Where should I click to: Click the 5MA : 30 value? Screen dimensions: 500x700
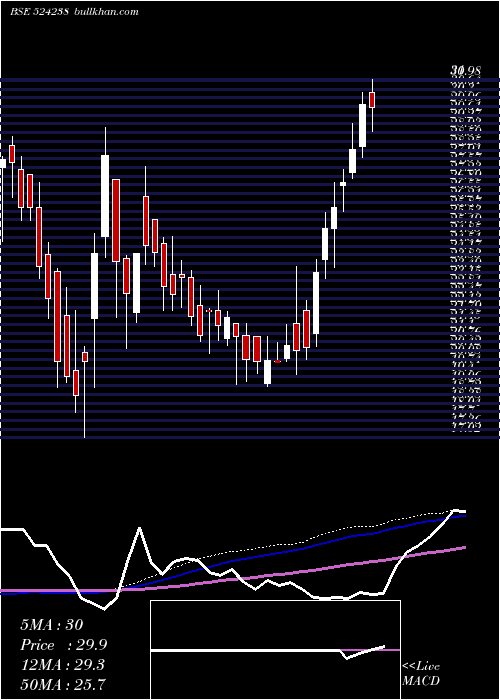click(52, 624)
